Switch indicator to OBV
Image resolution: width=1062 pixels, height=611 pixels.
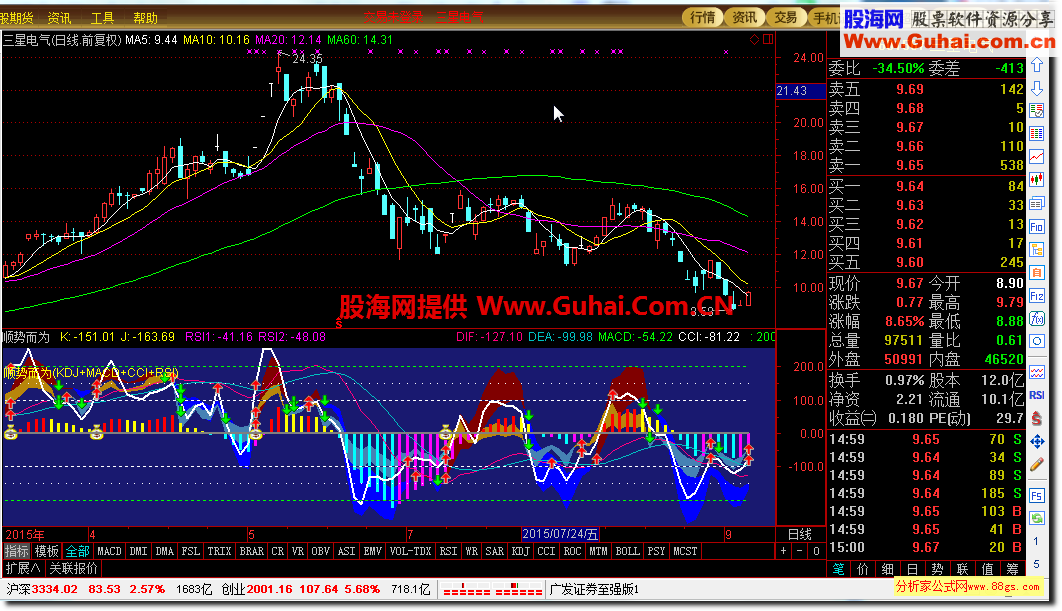coord(320,551)
